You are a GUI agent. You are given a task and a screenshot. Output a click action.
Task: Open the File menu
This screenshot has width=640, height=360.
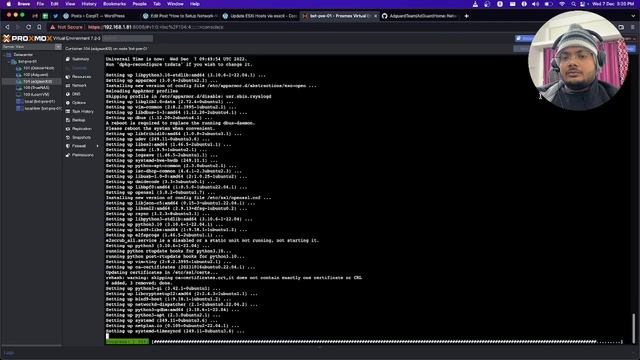pos(40,4)
